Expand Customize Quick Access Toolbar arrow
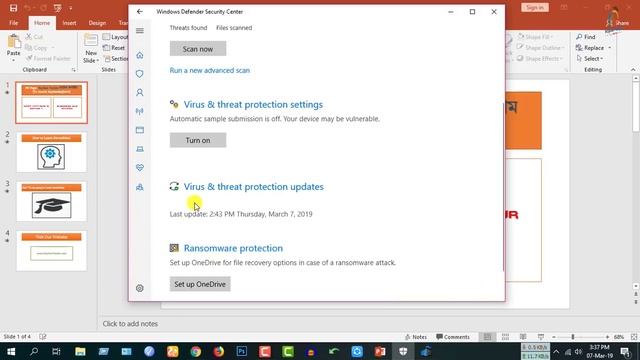The width and height of the screenshot is (640, 360). pyautogui.click(x=71, y=8)
